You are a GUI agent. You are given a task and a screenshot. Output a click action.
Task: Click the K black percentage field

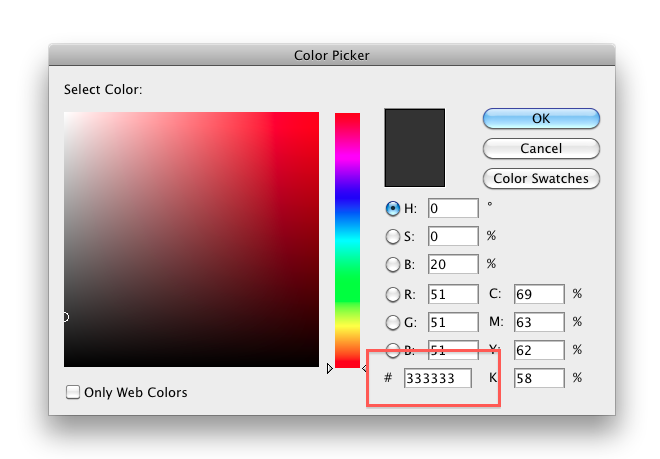(x=539, y=379)
